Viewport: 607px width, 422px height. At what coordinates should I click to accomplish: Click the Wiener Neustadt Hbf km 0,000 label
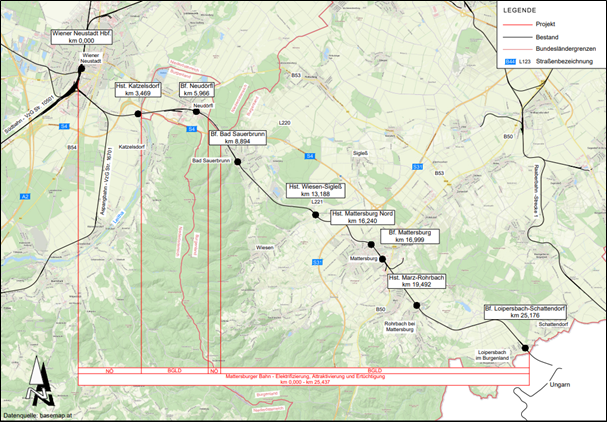pos(82,37)
